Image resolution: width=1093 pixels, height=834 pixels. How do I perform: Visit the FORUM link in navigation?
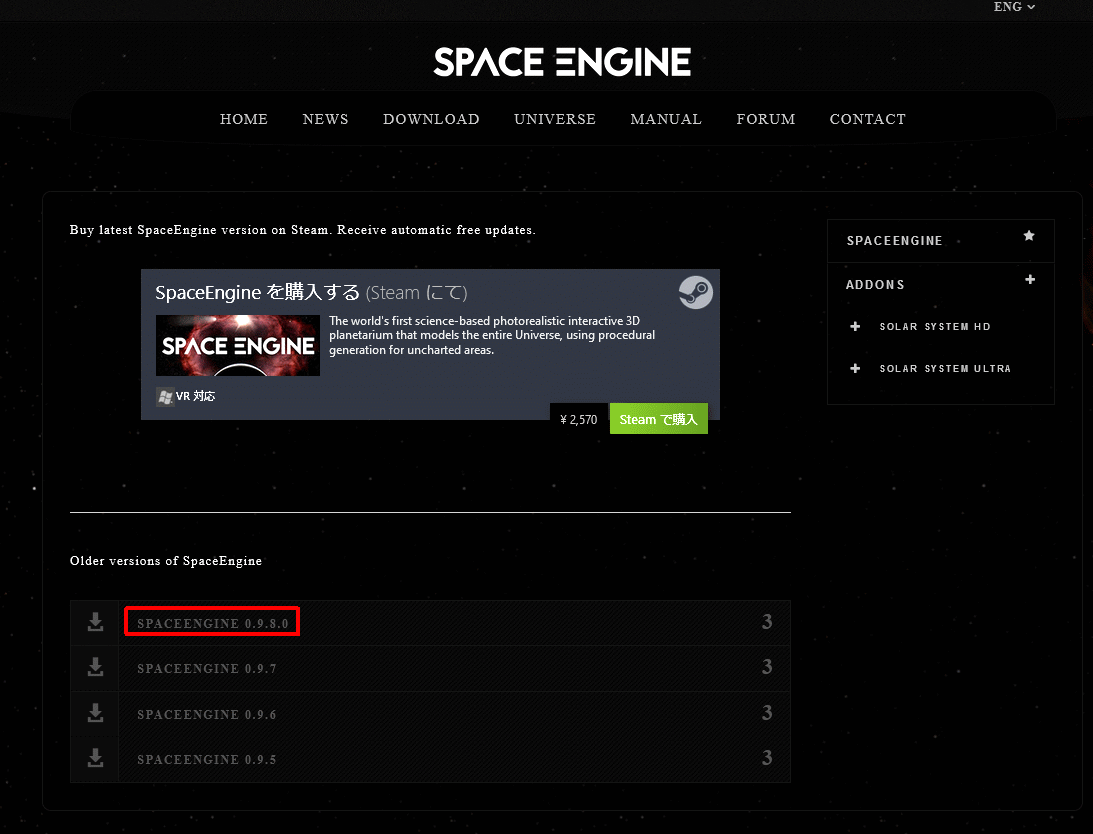pyautogui.click(x=765, y=119)
